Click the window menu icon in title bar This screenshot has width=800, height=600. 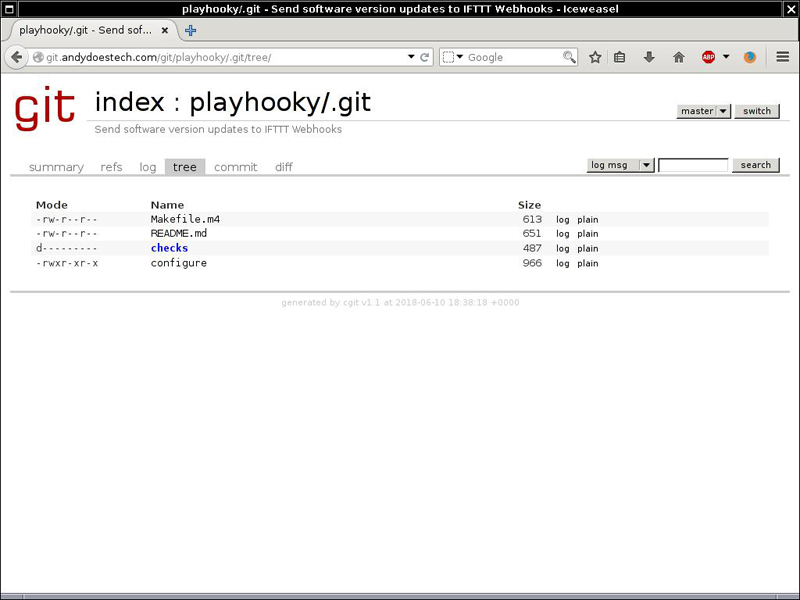click(x=9, y=9)
